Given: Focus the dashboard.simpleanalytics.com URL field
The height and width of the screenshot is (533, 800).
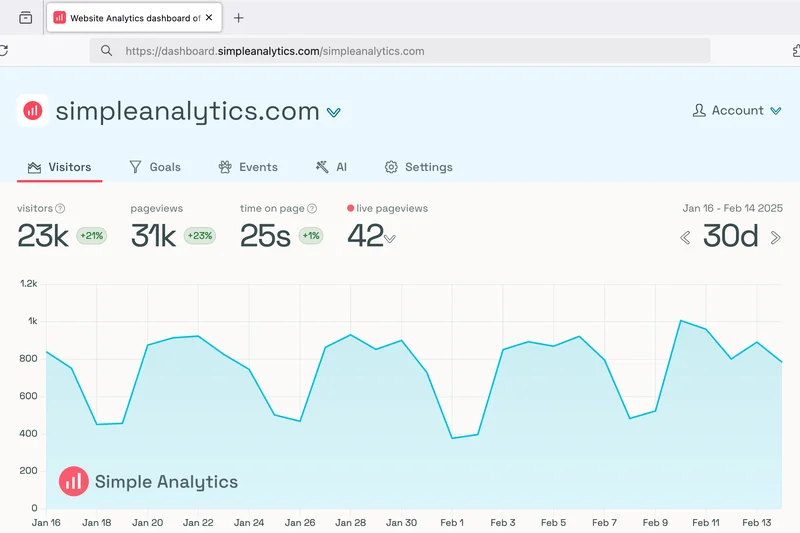Looking at the screenshot, I should point(399,50).
